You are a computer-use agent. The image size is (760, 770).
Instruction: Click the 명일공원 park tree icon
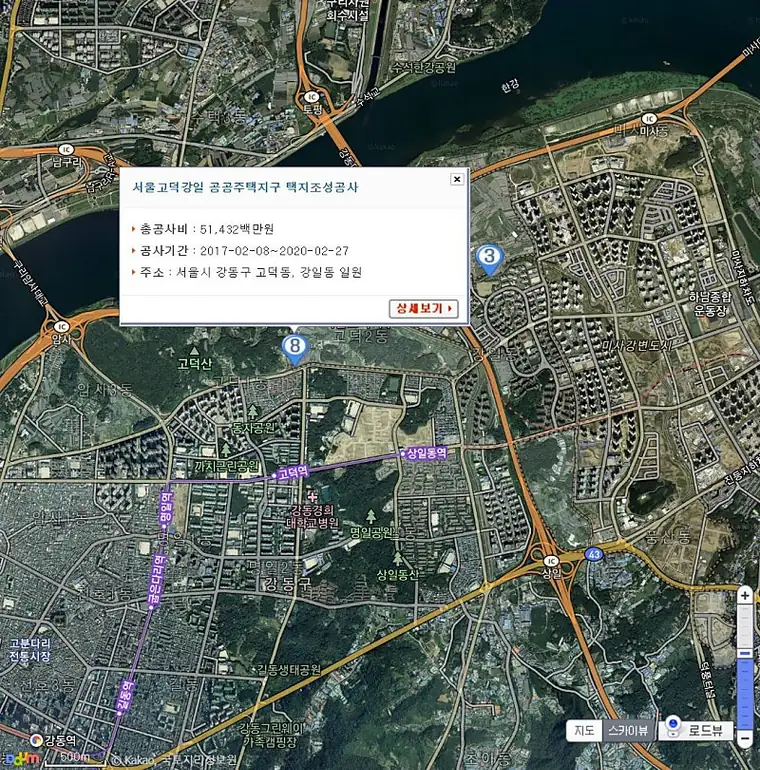tap(371, 516)
